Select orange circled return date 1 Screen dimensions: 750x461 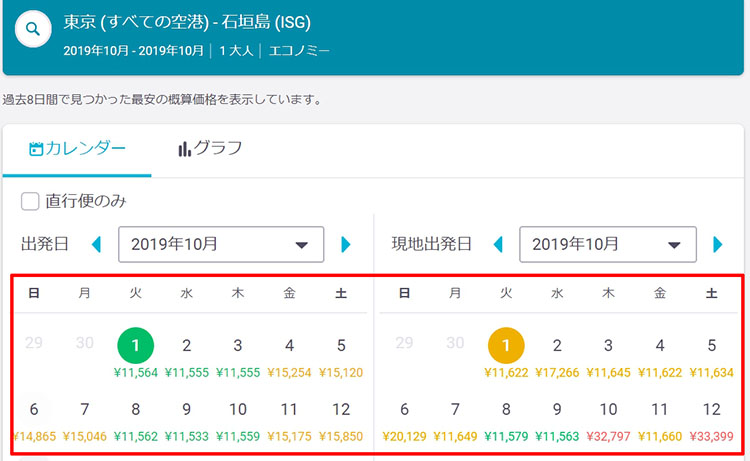pyautogui.click(x=506, y=345)
